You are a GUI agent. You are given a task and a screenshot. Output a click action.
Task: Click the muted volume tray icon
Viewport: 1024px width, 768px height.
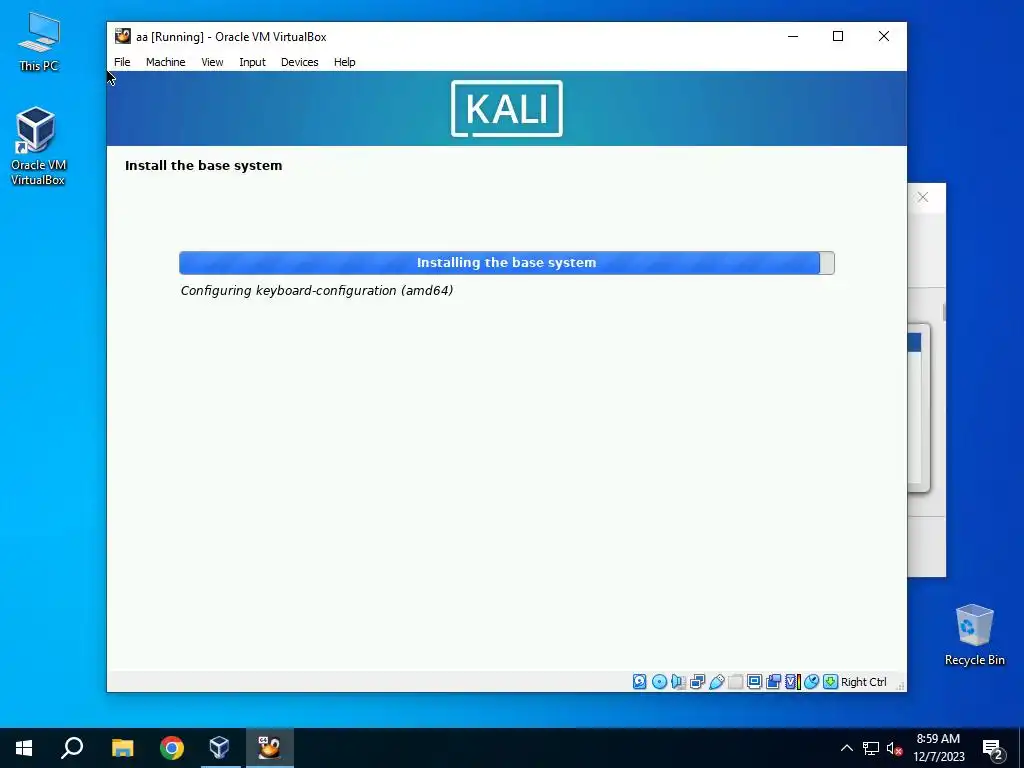(x=894, y=748)
